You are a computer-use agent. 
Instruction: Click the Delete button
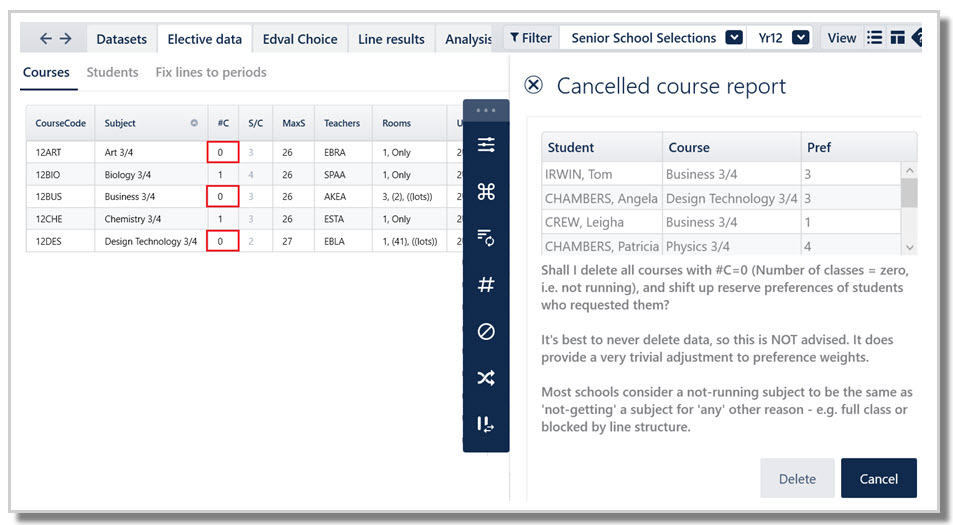797,478
